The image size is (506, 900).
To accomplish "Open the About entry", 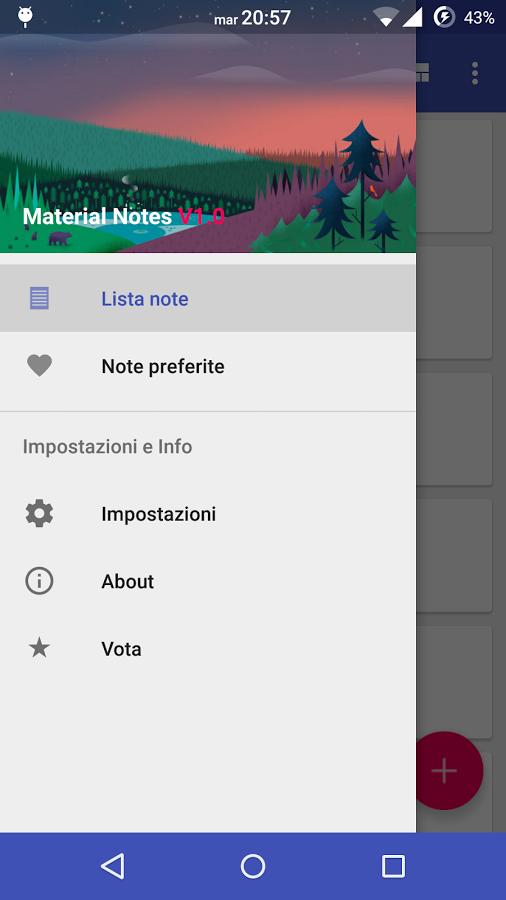I will coord(208,581).
